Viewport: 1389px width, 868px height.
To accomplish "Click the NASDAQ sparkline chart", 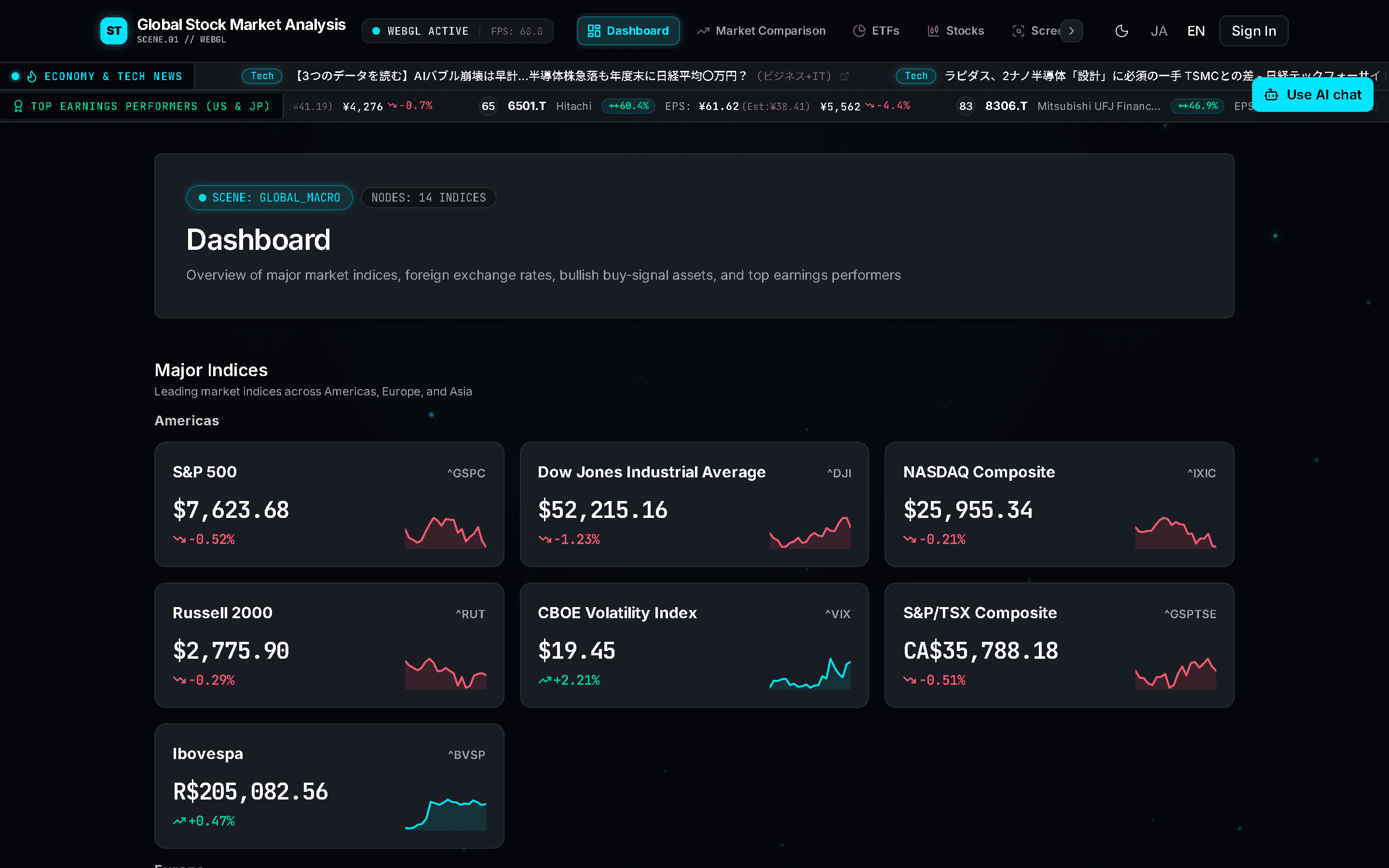I will coord(1175,532).
